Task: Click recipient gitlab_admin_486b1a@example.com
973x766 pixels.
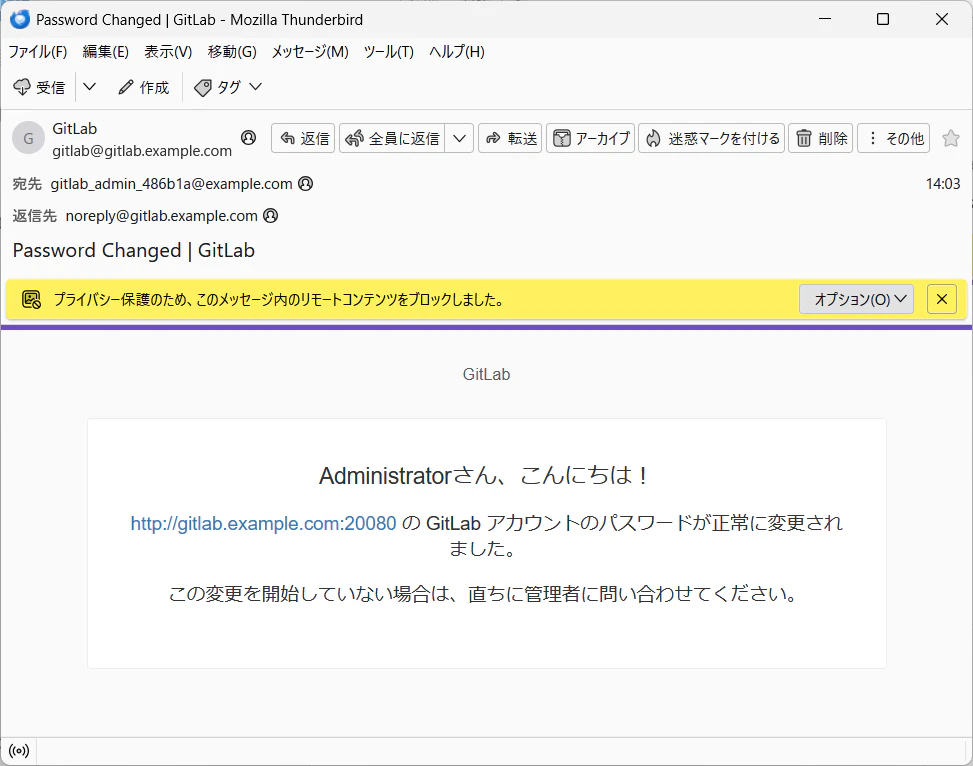Action: (171, 184)
